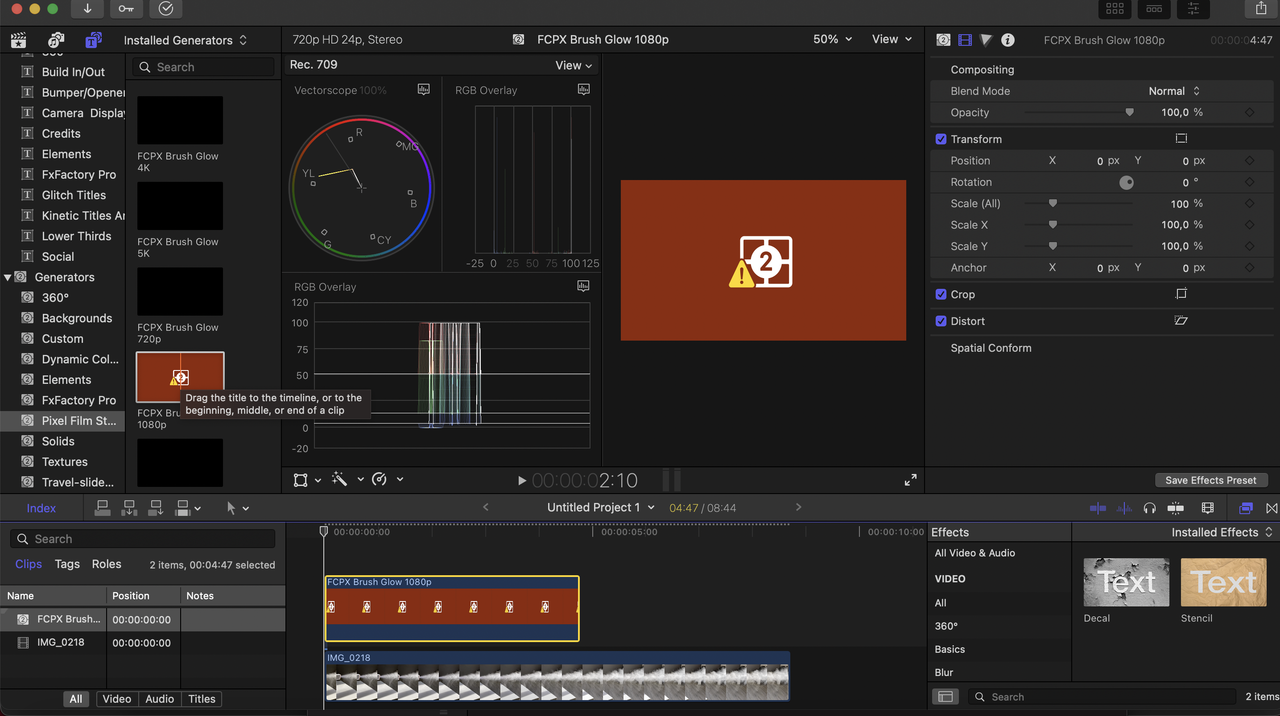Click the import media down-arrow icon
This screenshot has width=1280, height=716.
click(87, 9)
